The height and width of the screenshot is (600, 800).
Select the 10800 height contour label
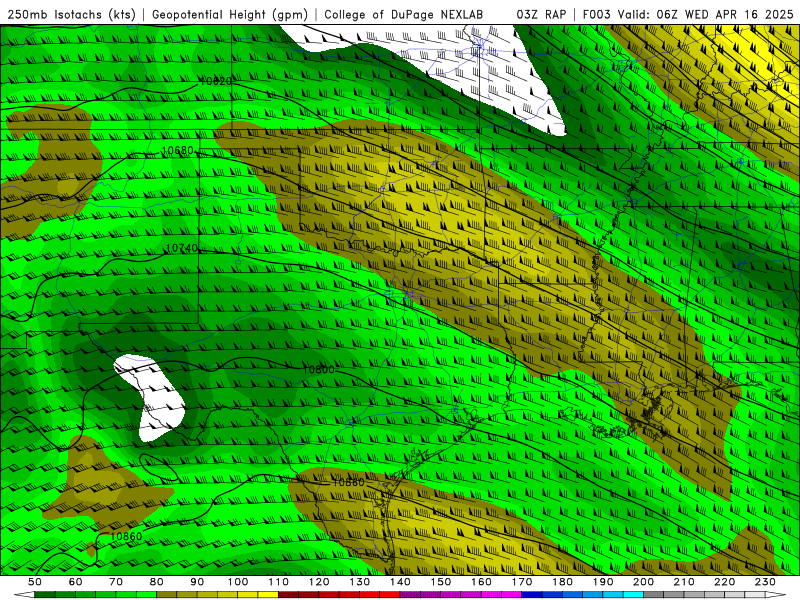tap(318, 369)
